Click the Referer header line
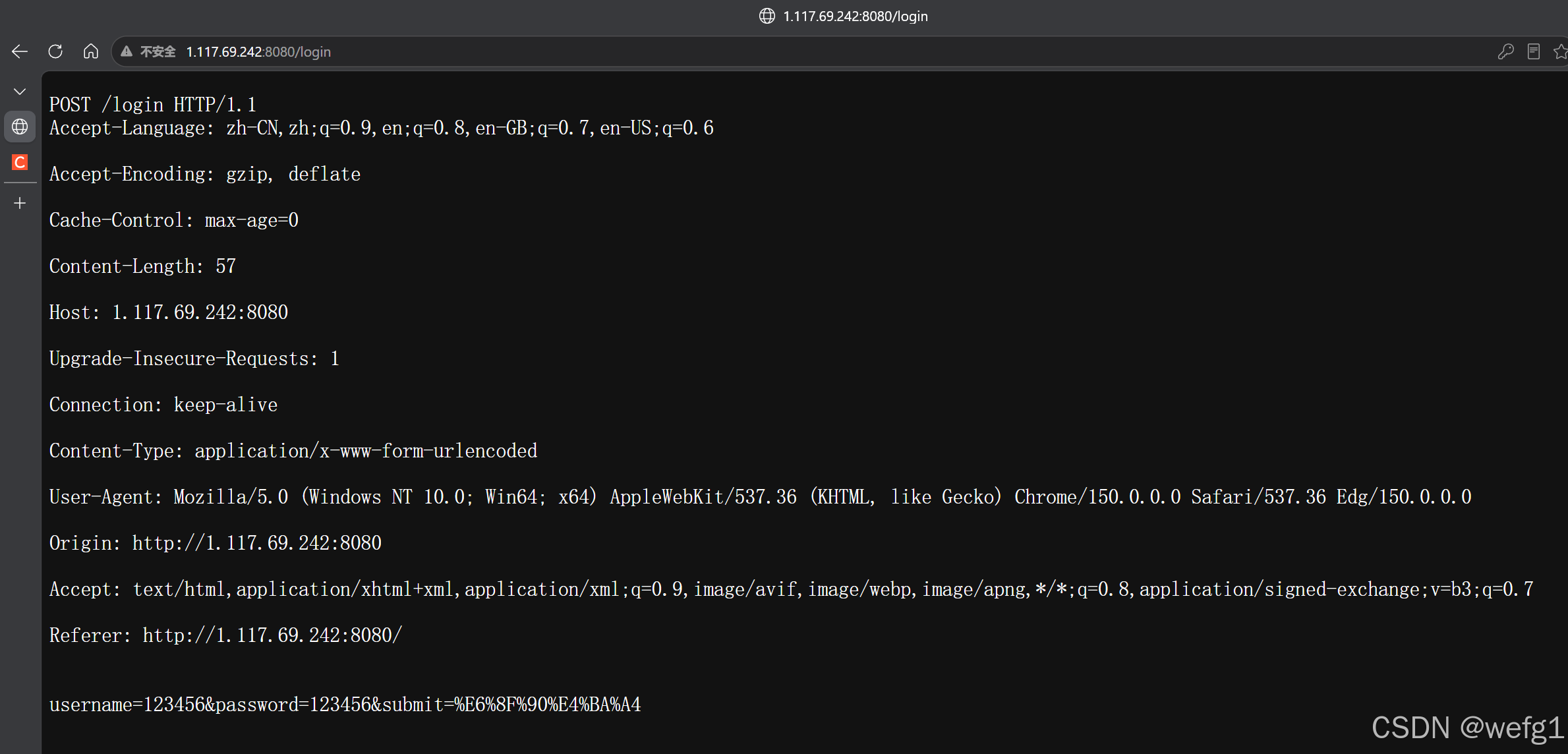Image resolution: width=1568 pixels, height=754 pixels. pos(225,635)
